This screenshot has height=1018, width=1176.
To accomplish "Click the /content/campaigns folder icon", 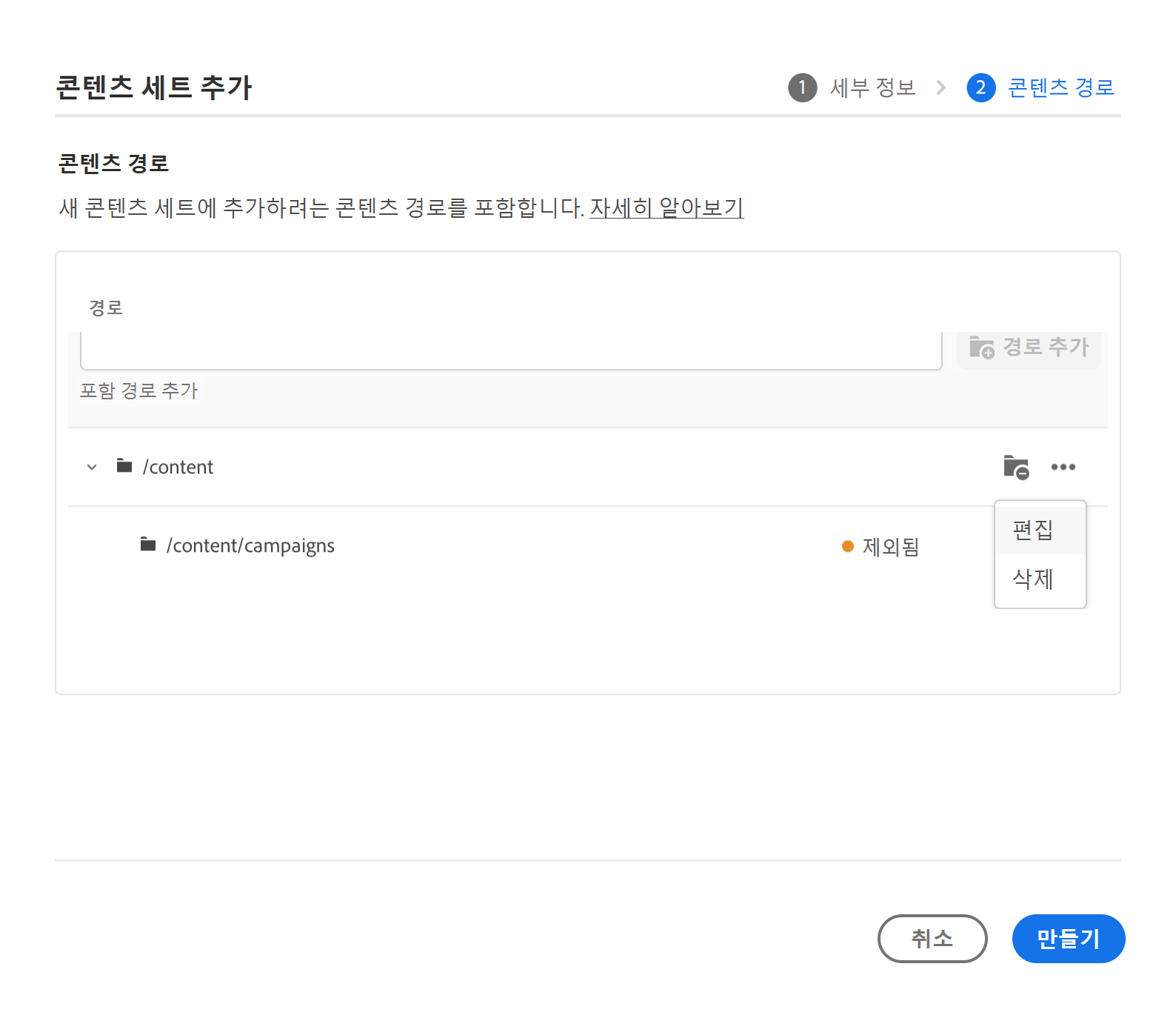I will tap(148, 545).
